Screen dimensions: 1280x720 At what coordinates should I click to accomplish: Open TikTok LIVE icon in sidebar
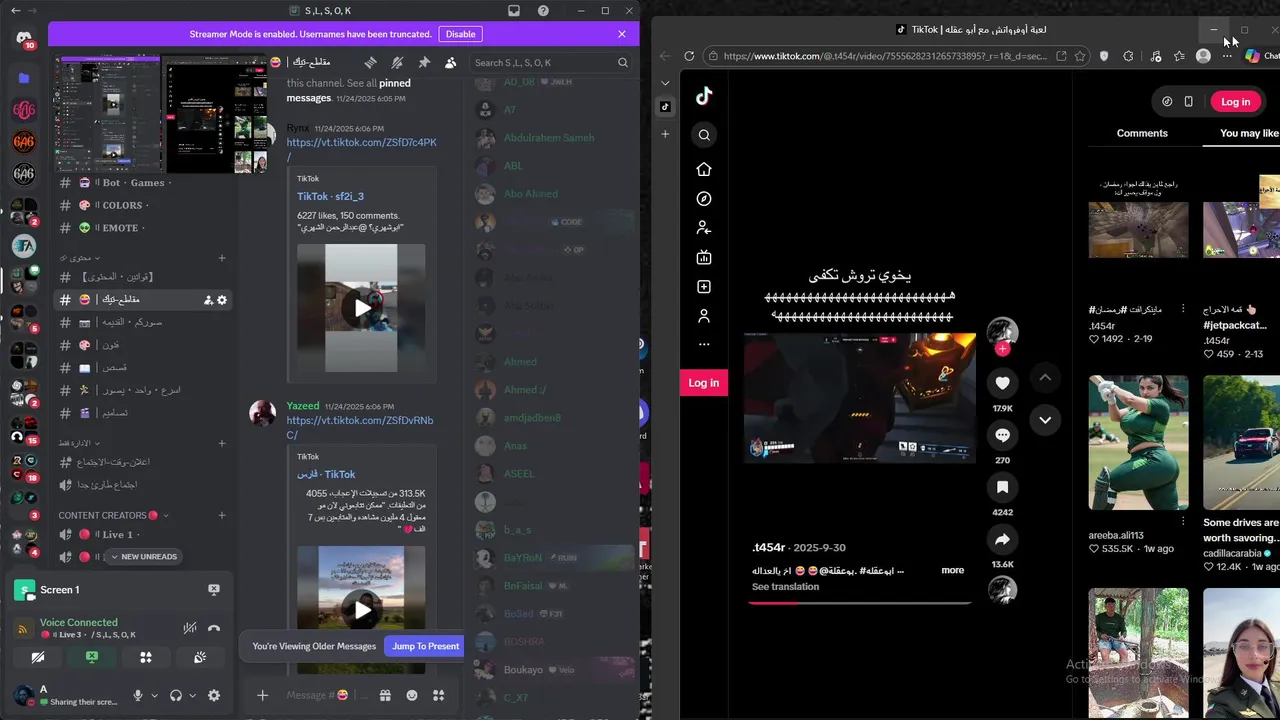704,257
